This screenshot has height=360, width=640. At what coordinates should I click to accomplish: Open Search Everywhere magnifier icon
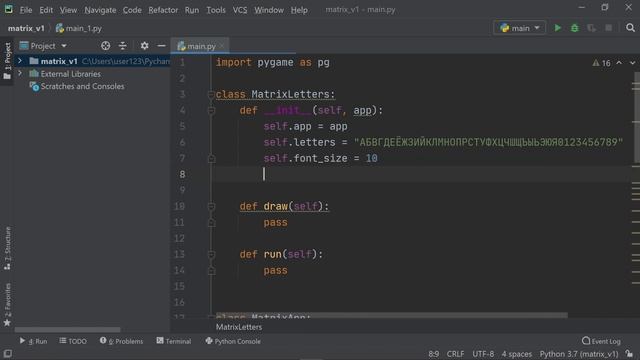(x=630, y=28)
